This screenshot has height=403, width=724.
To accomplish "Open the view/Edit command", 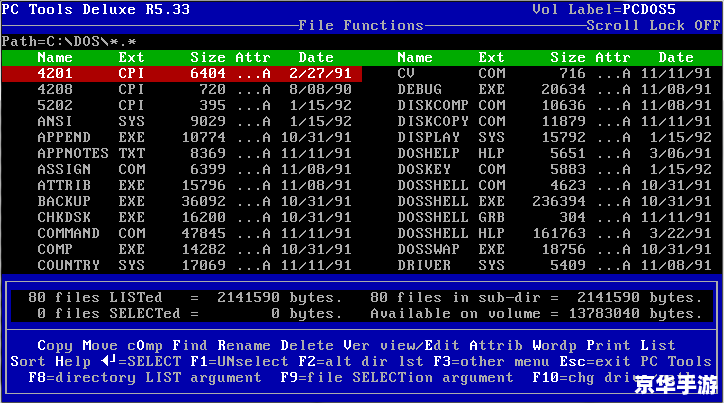I will pyautogui.click(x=420, y=346).
